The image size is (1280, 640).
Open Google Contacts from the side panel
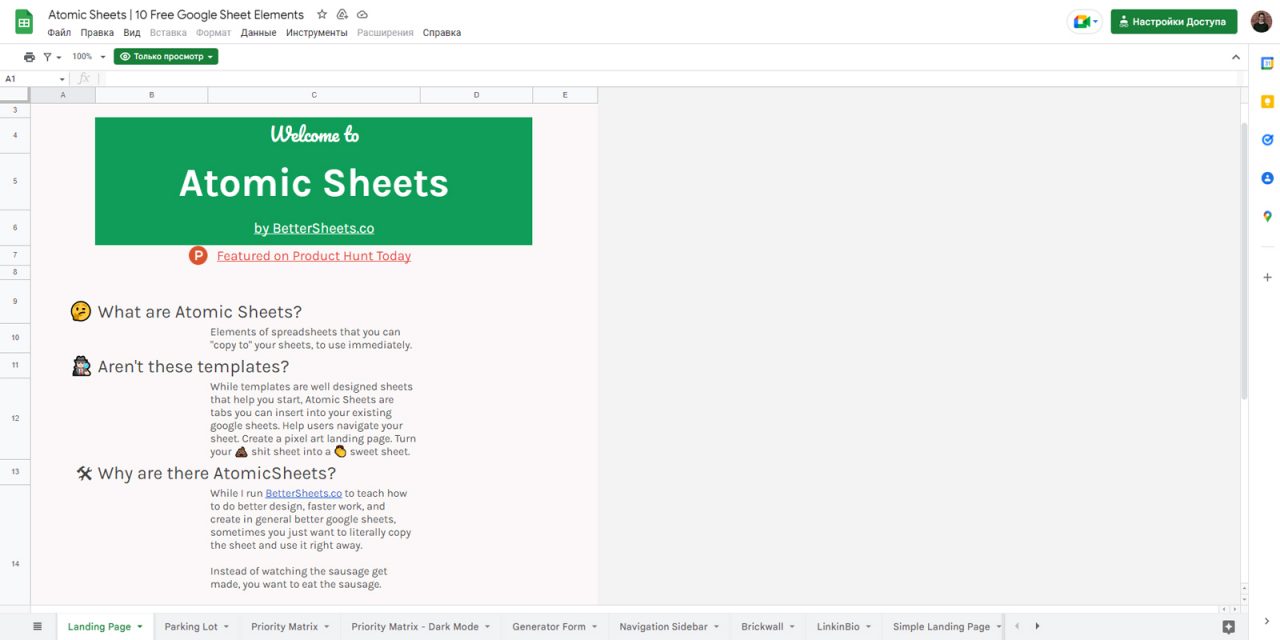click(1266, 177)
